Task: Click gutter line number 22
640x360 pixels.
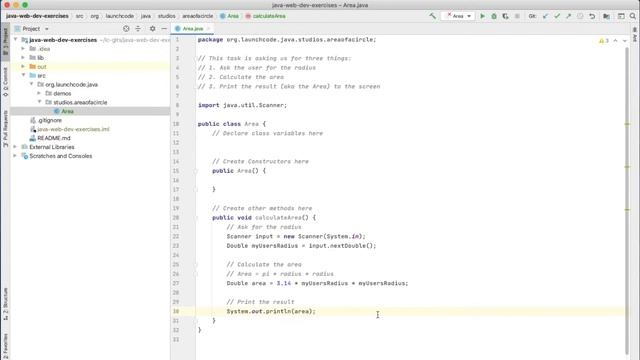Action: tap(176, 236)
